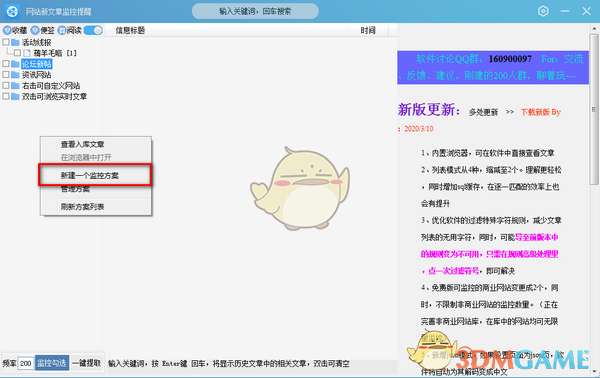Click the app logo in title bar
This screenshot has height=378, width=600.
(x=12, y=11)
